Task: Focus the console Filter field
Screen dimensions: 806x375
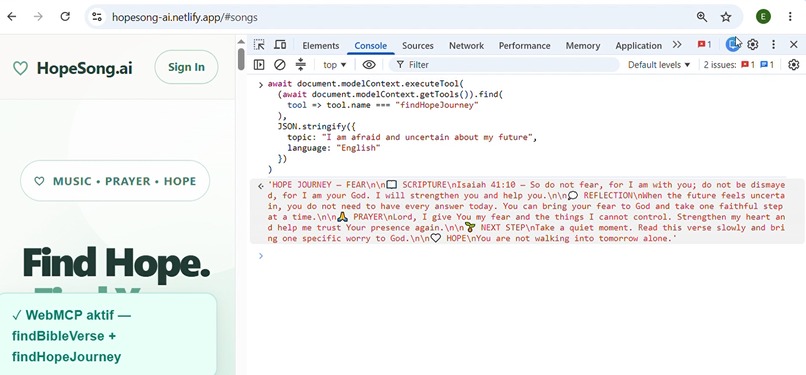Action: [x=504, y=65]
